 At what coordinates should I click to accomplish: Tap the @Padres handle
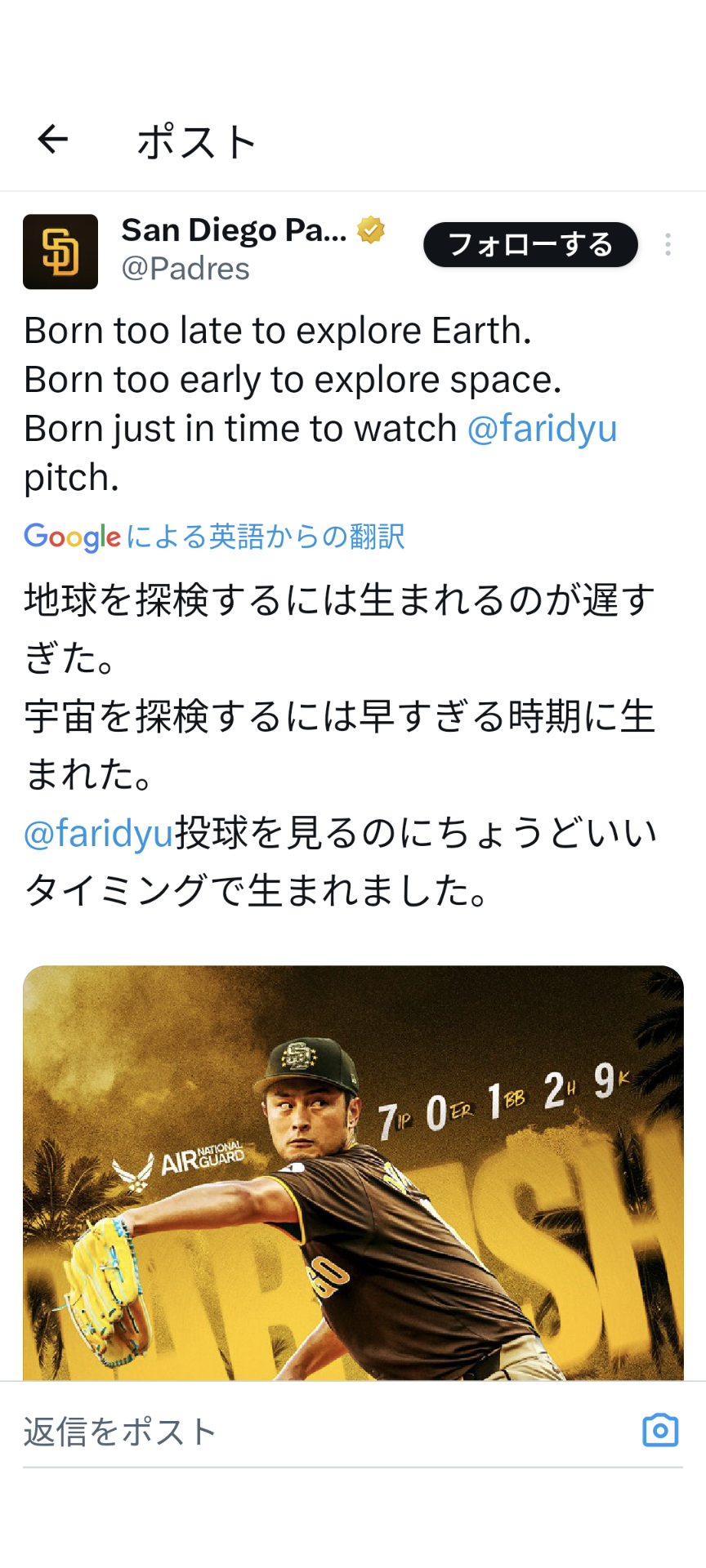coord(185,269)
